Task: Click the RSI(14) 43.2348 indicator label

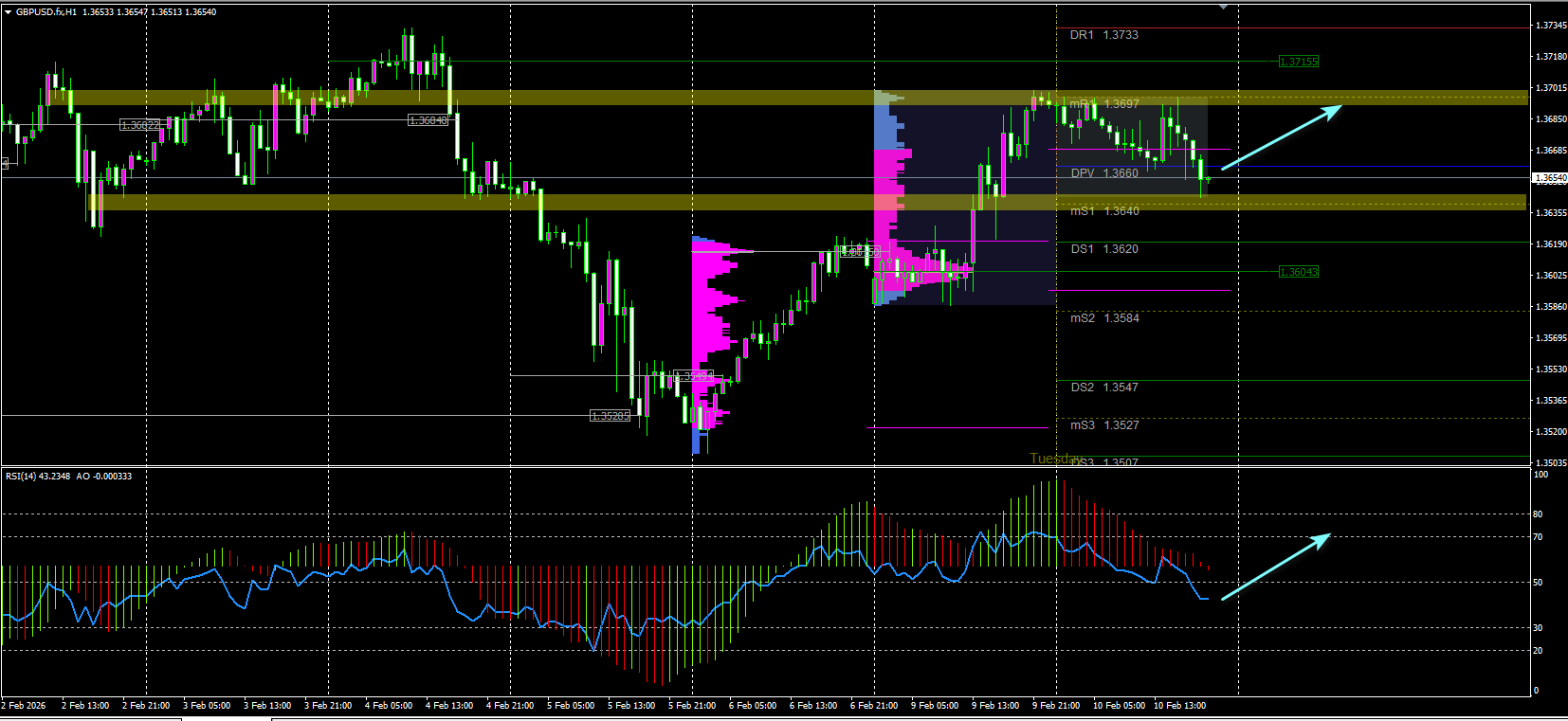Action: pyautogui.click(x=38, y=477)
